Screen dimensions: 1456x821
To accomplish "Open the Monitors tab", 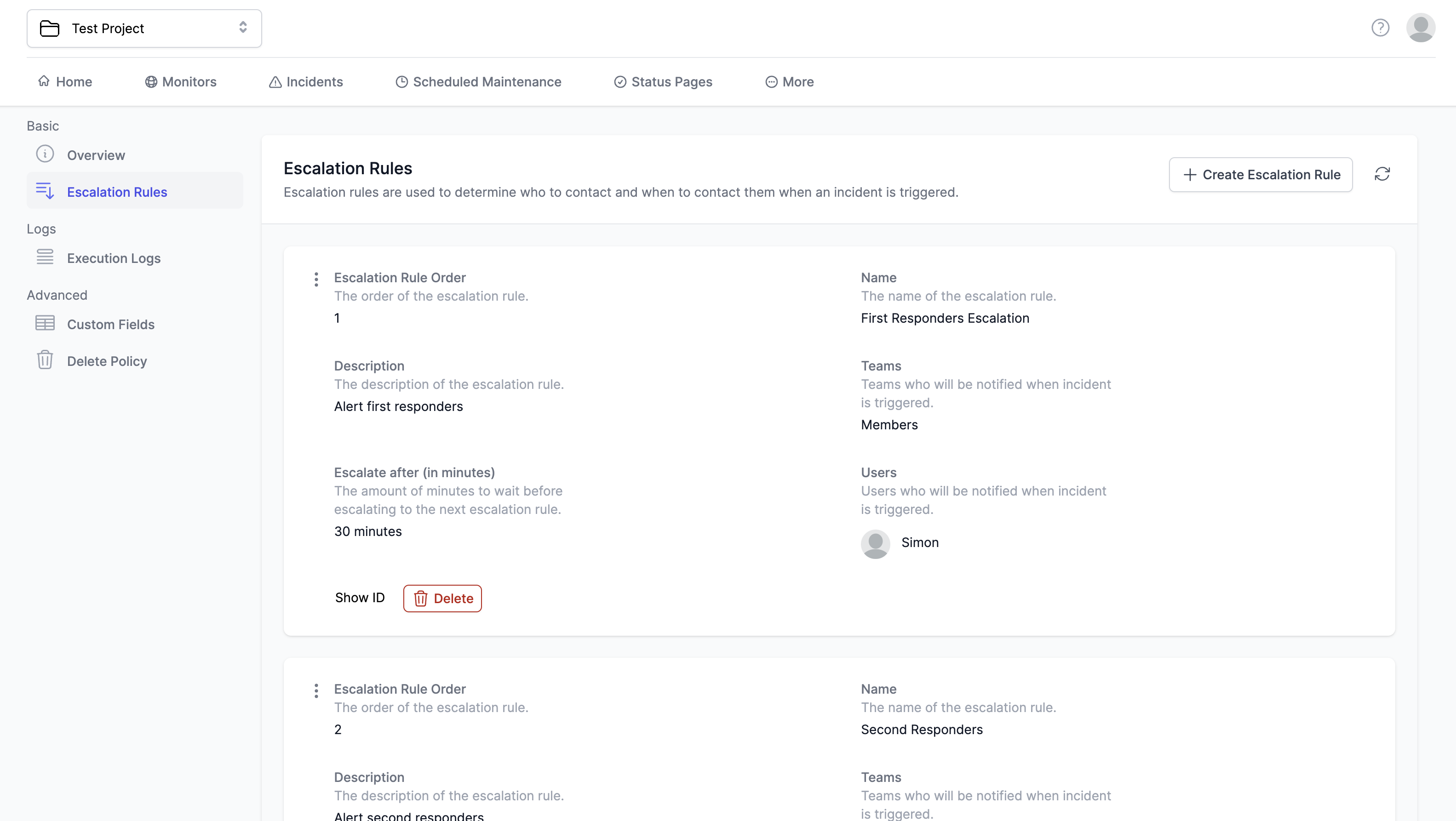I will point(181,82).
